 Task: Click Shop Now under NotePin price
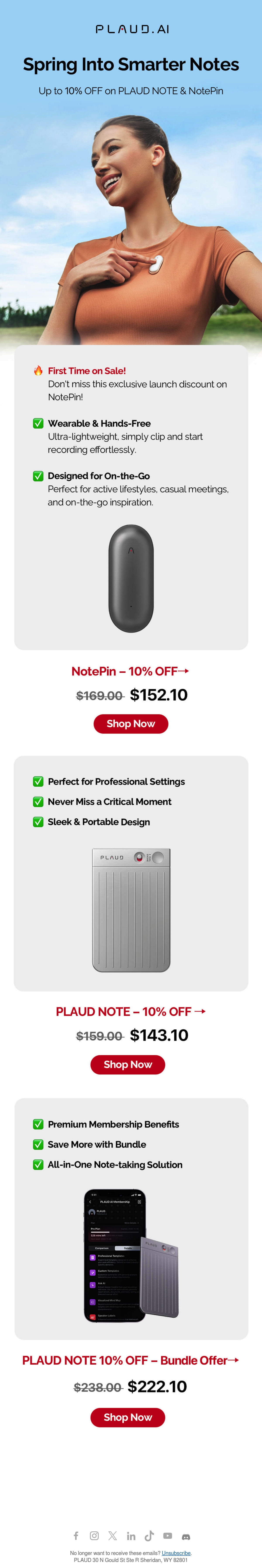(x=130, y=724)
